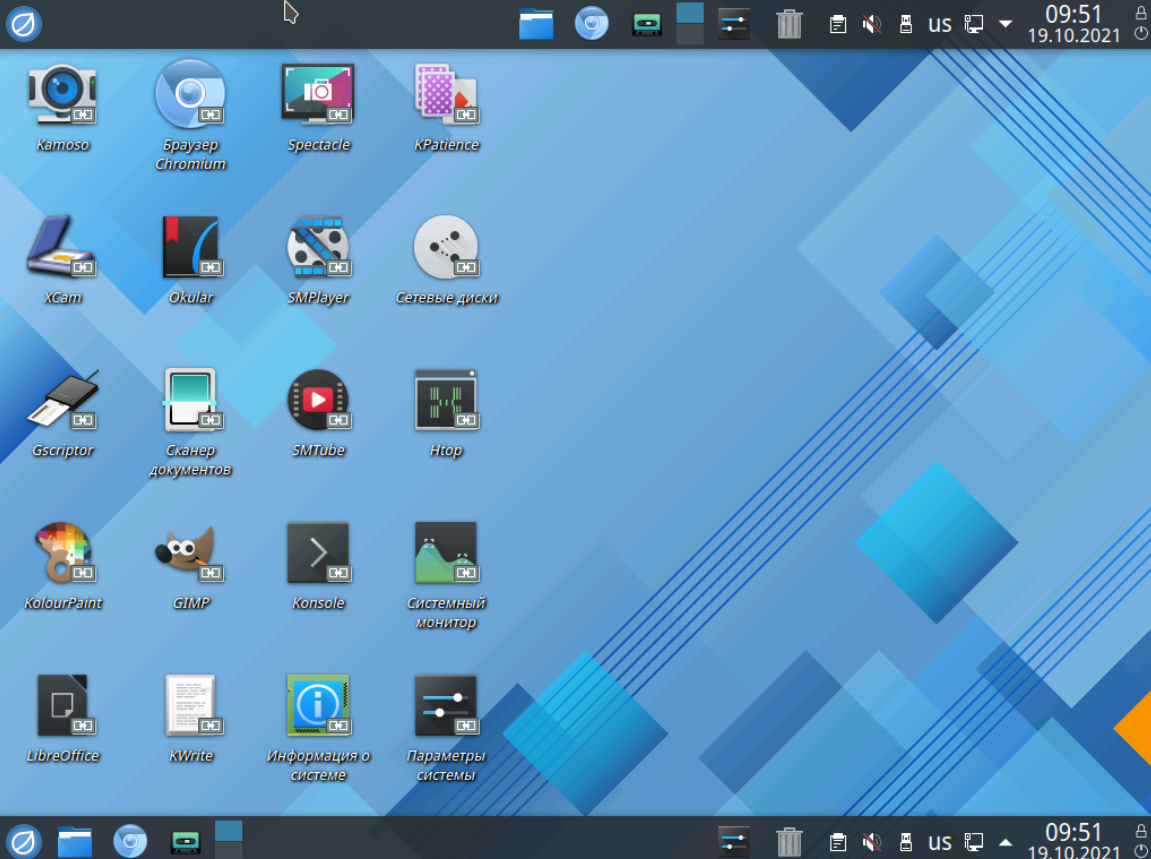Open clipboard tray icon in top panel
Viewport: 1151px width, 859px height.
pyautogui.click(x=838, y=24)
